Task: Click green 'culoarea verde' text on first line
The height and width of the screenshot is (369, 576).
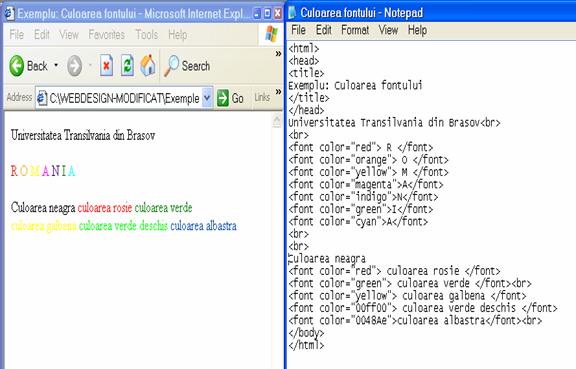Action: 163,208
